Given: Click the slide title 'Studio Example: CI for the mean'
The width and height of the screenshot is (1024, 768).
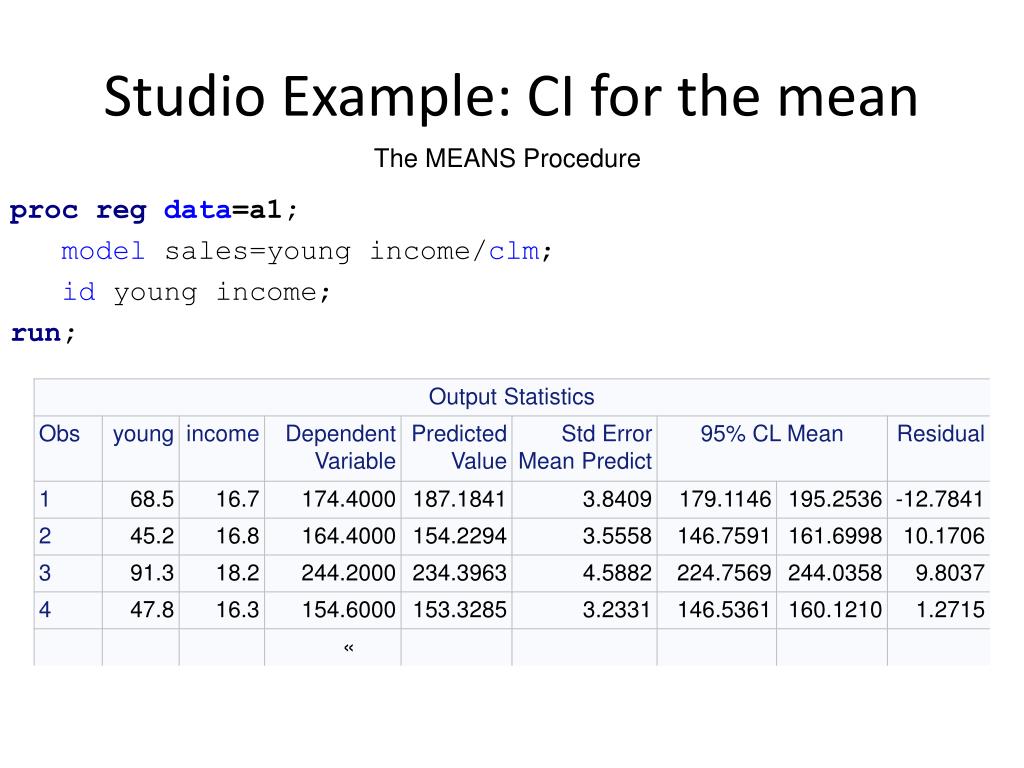Looking at the screenshot, I should (511, 97).
